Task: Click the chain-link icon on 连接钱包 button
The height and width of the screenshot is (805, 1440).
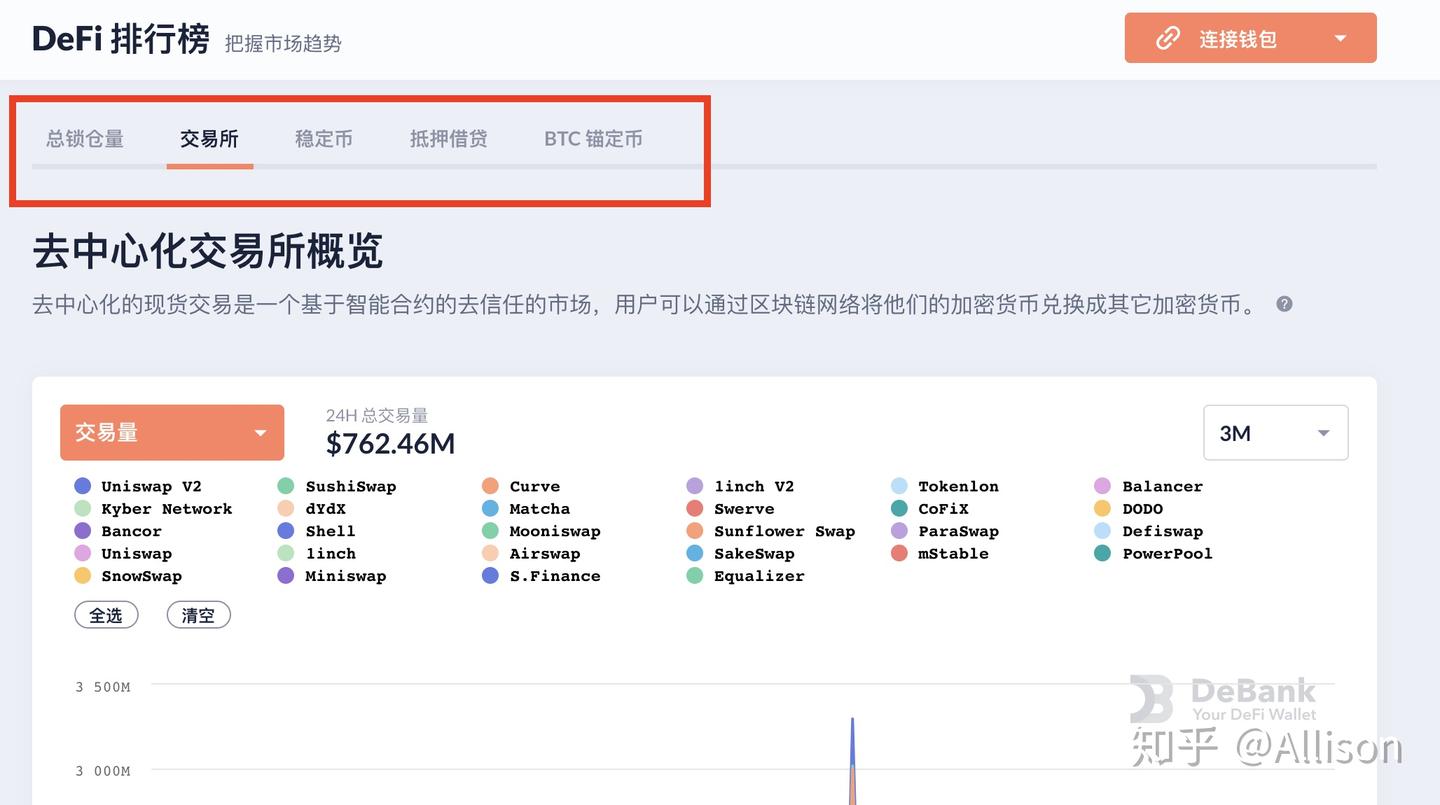Action: pyautogui.click(x=1167, y=38)
